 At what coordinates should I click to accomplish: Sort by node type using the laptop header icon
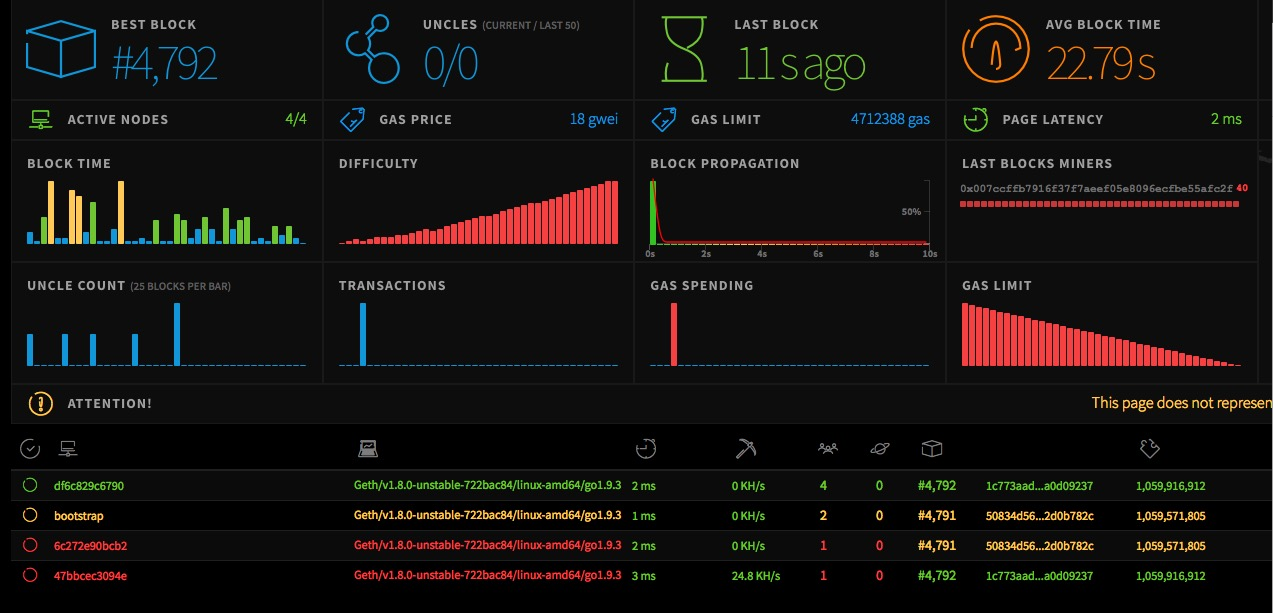[368, 449]
